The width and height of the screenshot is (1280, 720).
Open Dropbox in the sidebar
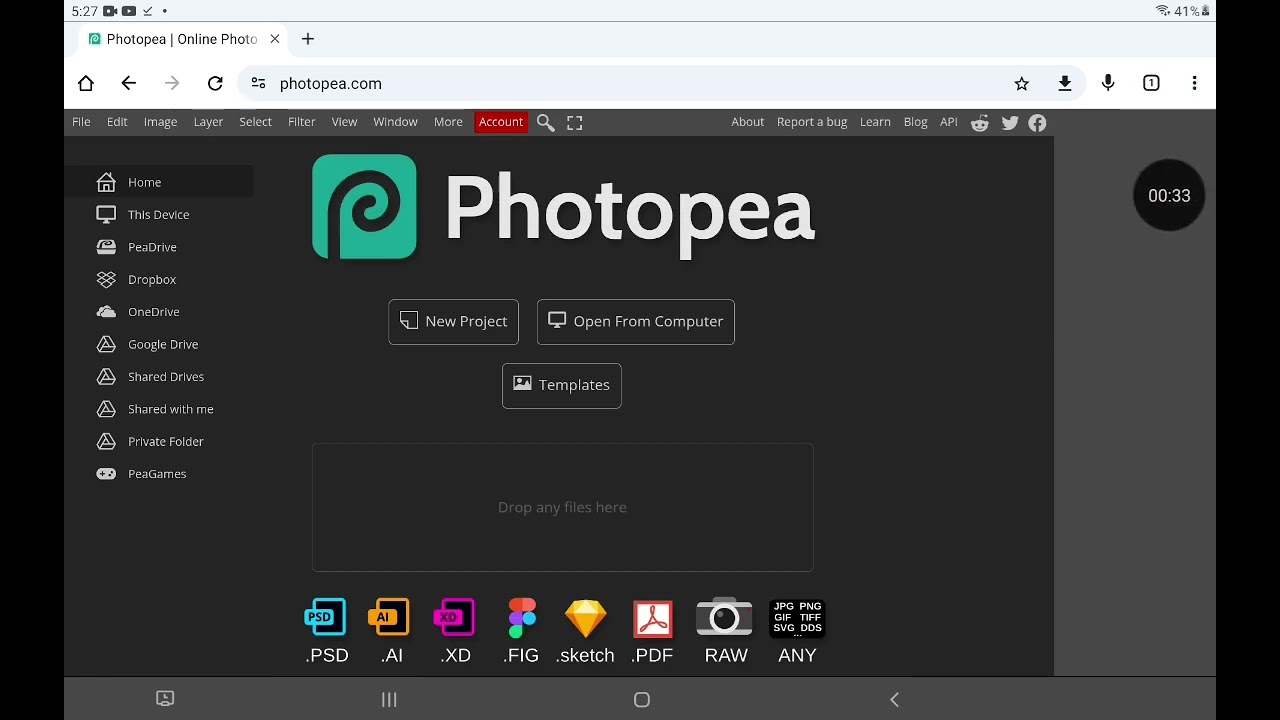coord(159,280)
